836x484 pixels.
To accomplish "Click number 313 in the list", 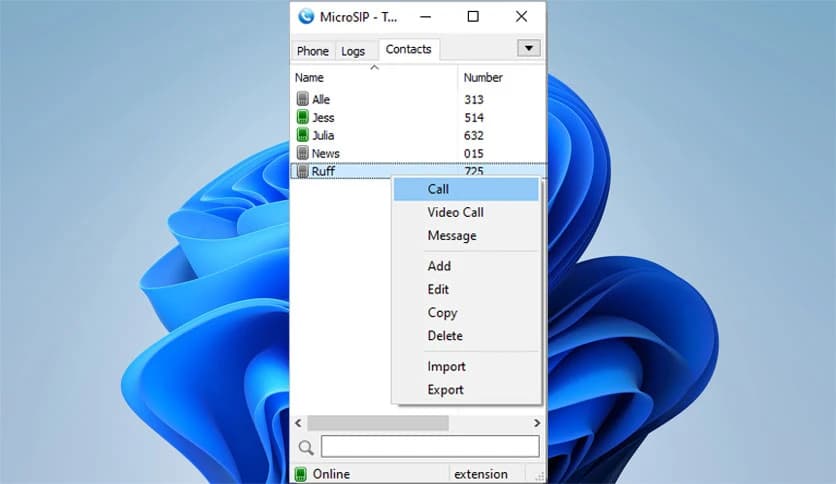I will coord(473,100).
